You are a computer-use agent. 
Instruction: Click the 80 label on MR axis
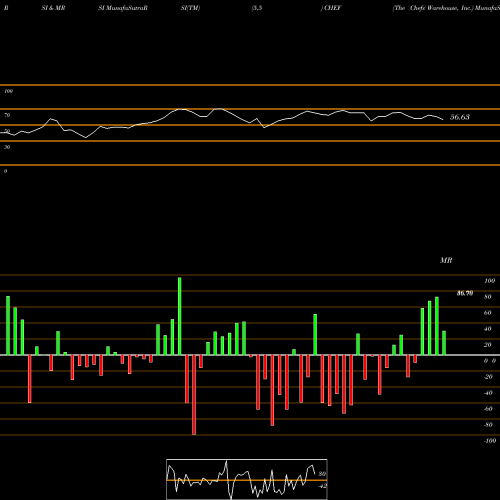tap(488, 297)
